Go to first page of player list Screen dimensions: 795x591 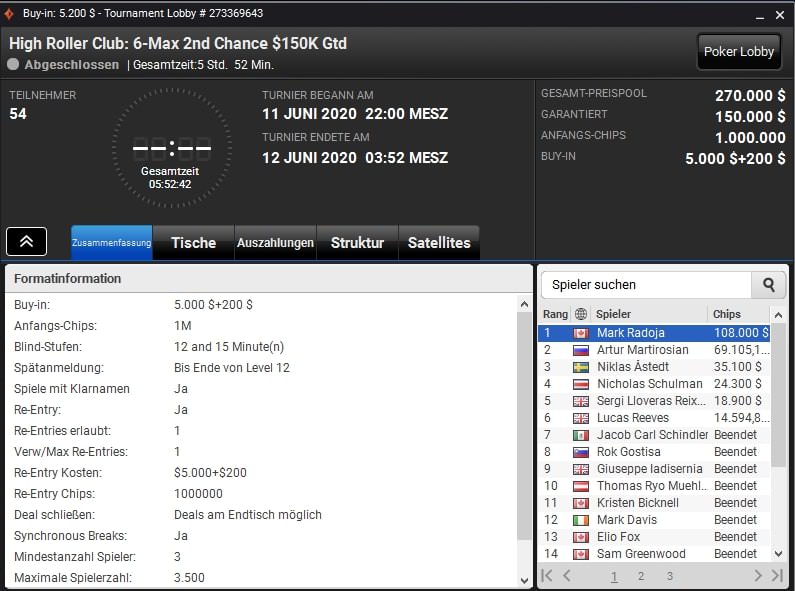click(x=547, y=575)
